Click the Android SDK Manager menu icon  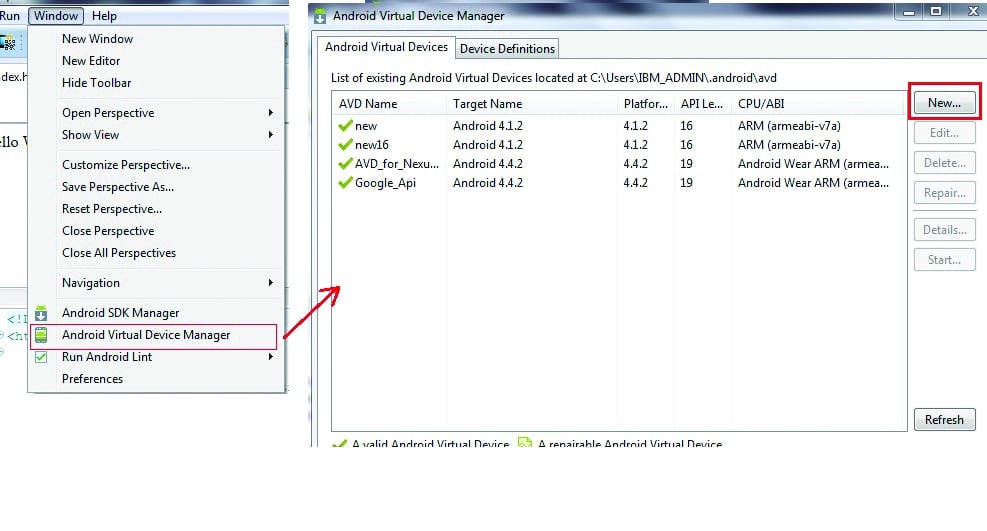41,313
